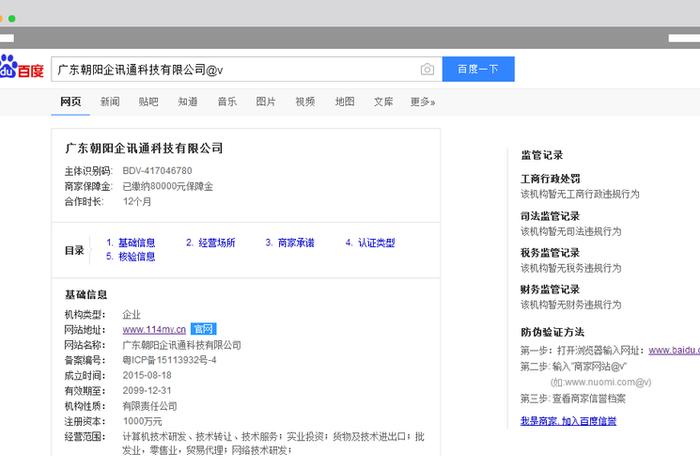
Task: Click the Baidu logo
Action: [21, 67]
